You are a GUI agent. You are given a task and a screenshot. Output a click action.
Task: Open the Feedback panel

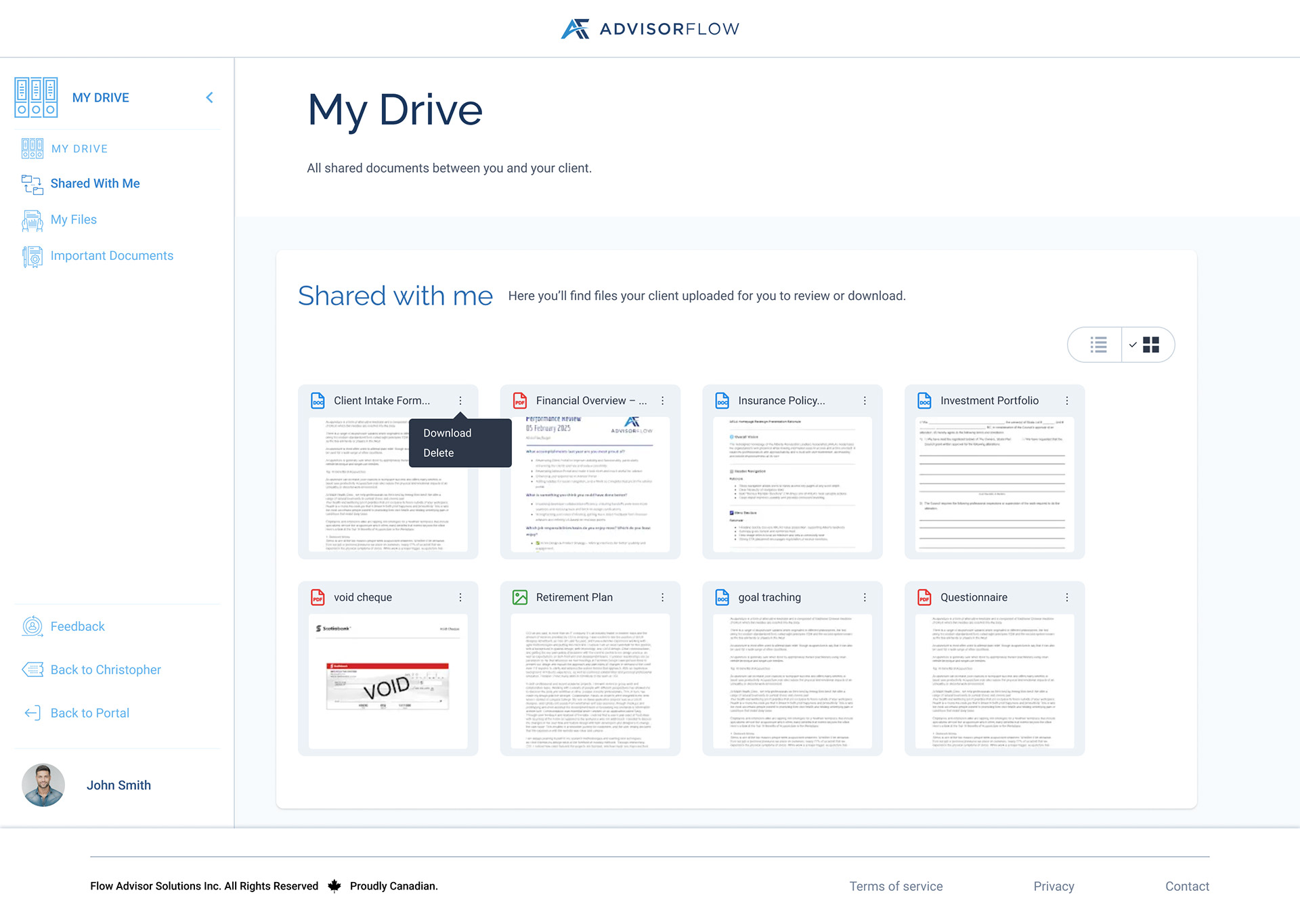pyautogui.click(x=77, y=626)
